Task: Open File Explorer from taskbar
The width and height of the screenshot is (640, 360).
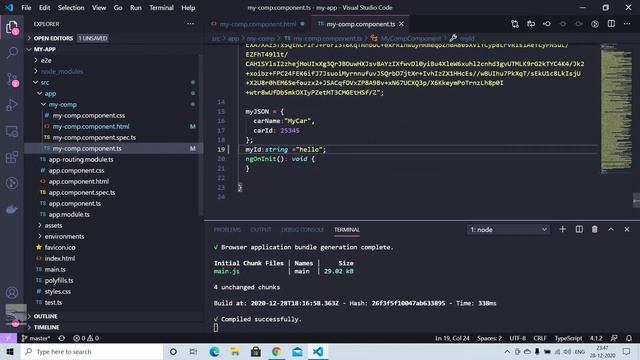Action: [x=235, y=351]
